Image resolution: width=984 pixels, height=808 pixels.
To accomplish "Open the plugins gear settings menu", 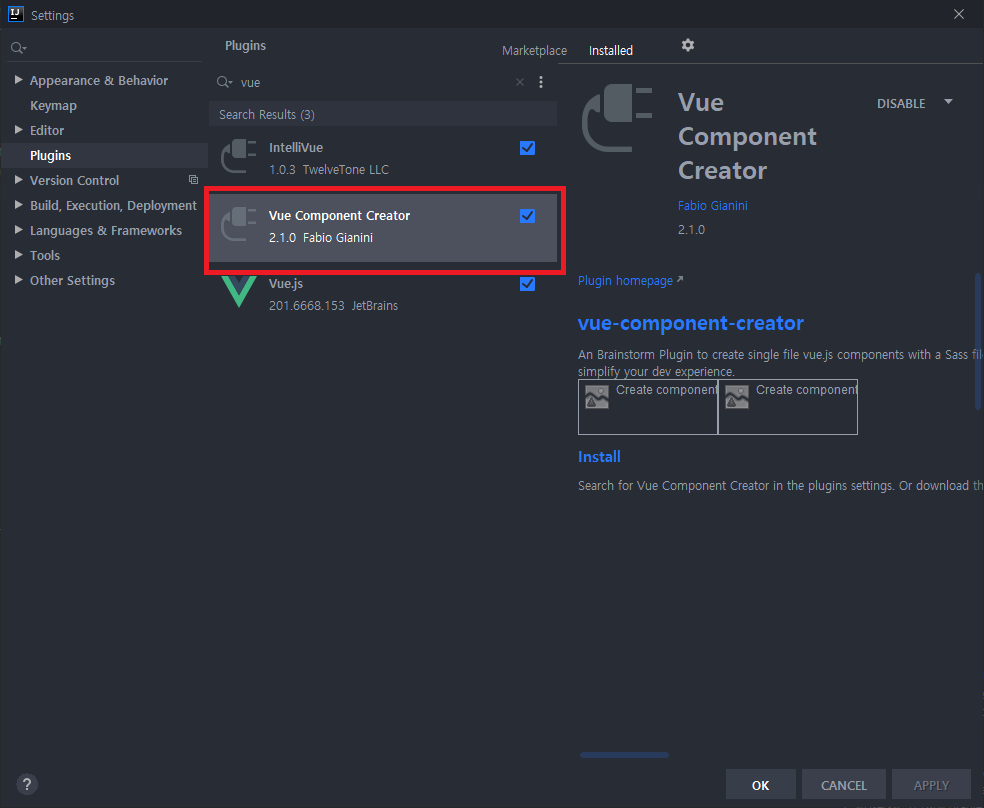I will pyautogui.click(x=688, y=45).
